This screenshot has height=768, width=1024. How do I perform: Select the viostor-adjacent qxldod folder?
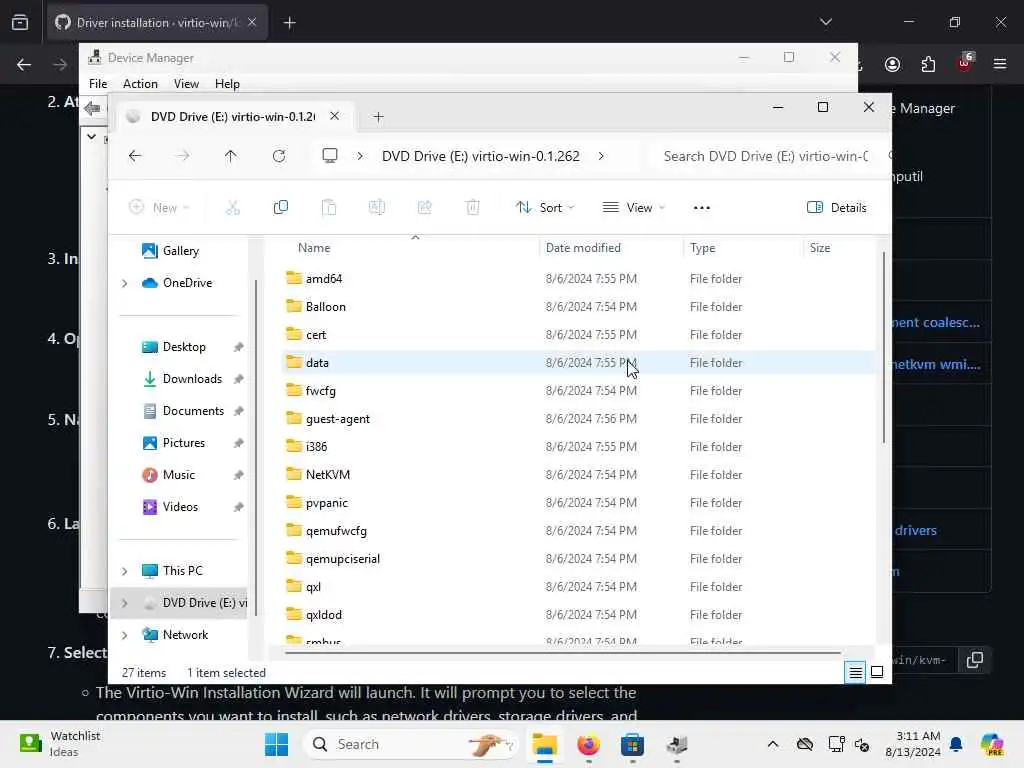(578, 615)
